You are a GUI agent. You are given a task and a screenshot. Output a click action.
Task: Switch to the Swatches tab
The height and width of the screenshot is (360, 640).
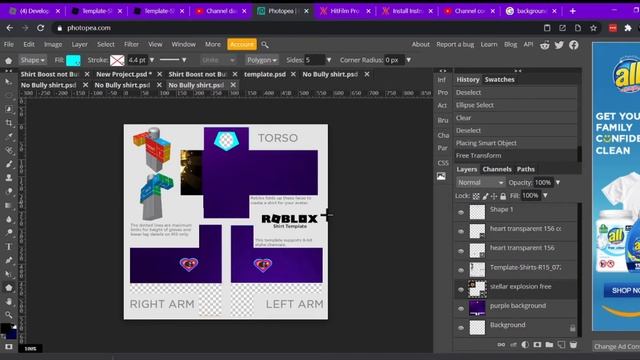pos(499,80)
